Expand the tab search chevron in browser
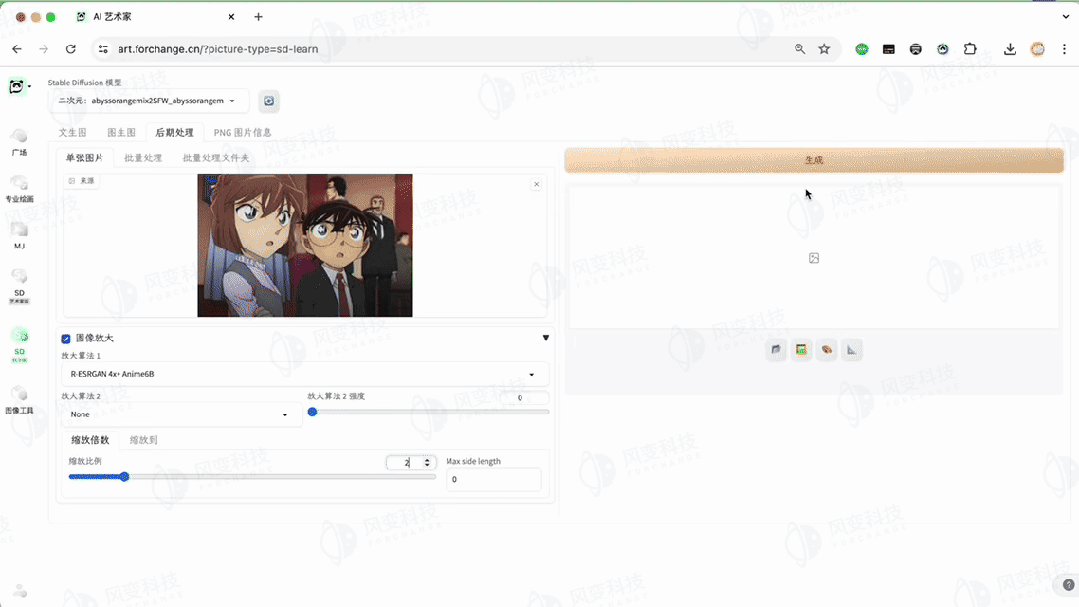 coord(1066,17)
